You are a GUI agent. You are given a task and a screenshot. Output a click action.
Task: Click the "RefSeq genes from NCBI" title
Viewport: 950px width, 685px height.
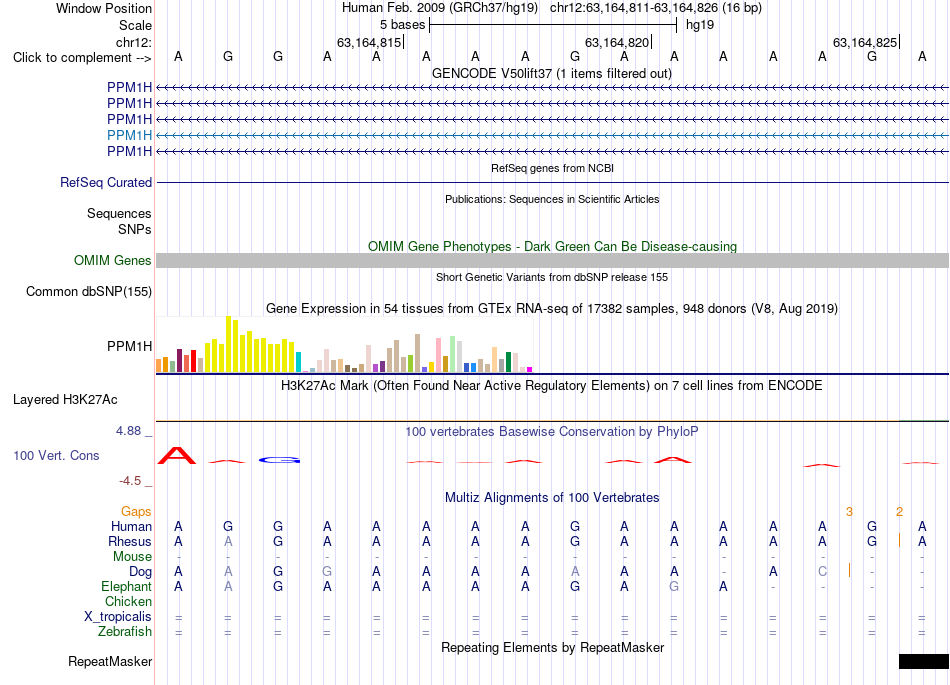pyautogui.click(x=552, y=168)
